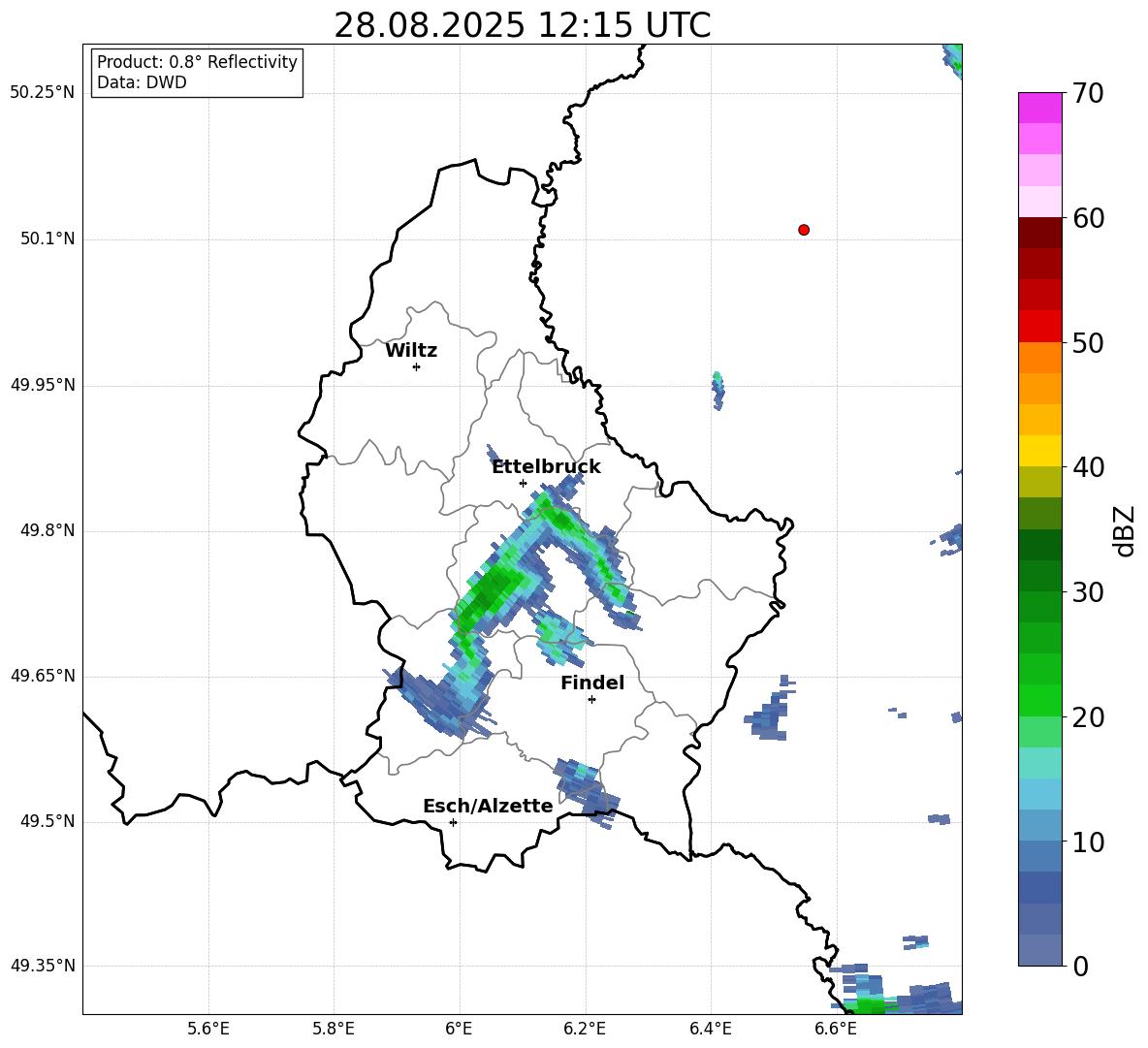
Task: Click the dark maroon colorbar segment below 60
Action: click(1039, 233)
